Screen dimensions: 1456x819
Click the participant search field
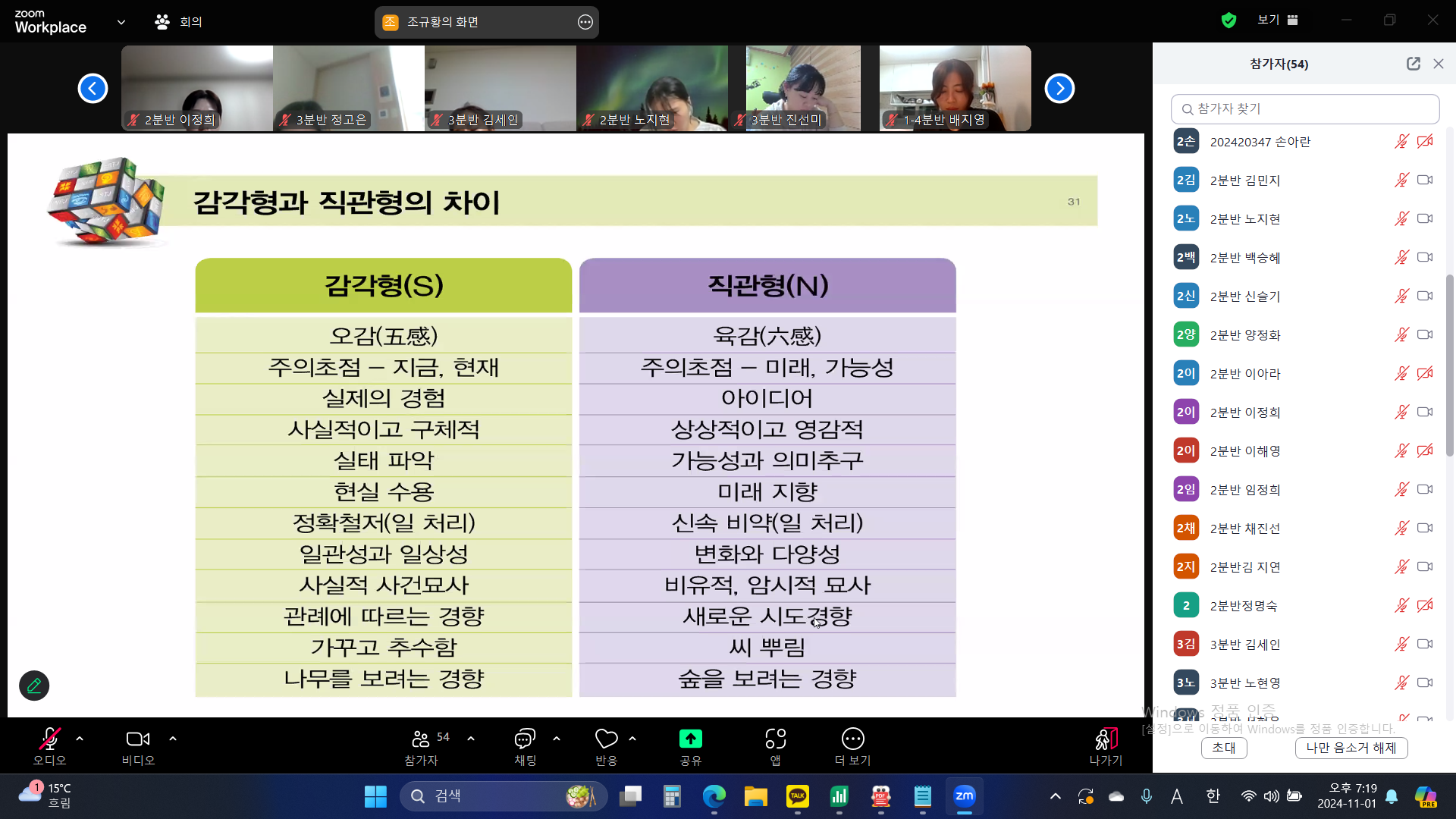(1305, 109)
